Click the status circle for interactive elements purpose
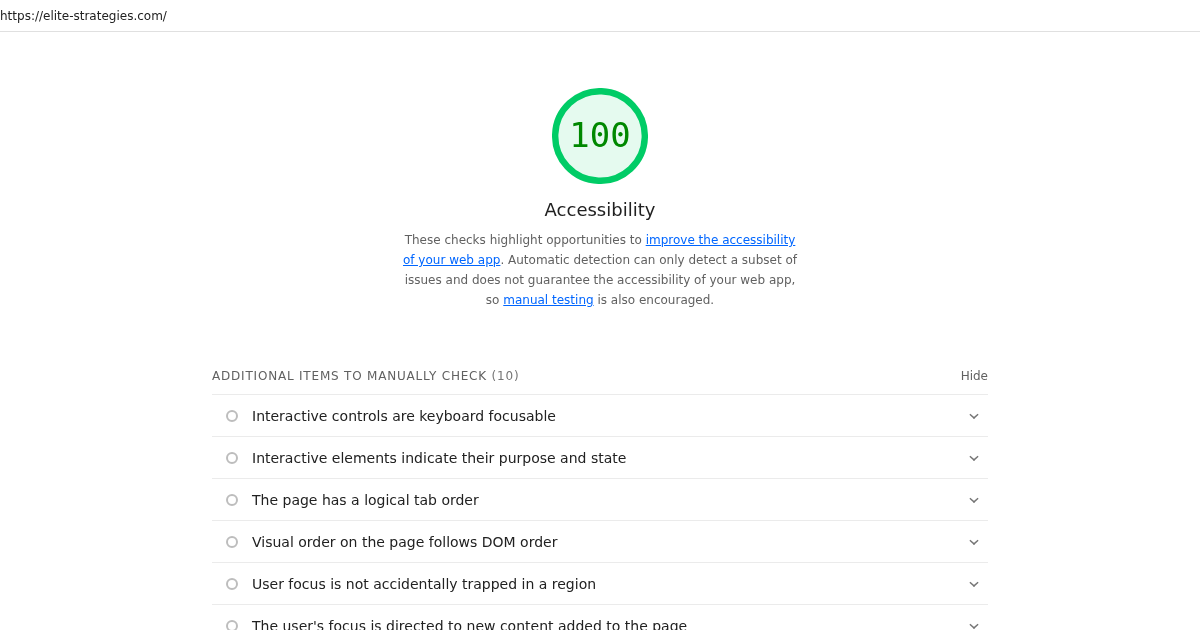This screenshot has height=630, width=1200. [231, 457]
